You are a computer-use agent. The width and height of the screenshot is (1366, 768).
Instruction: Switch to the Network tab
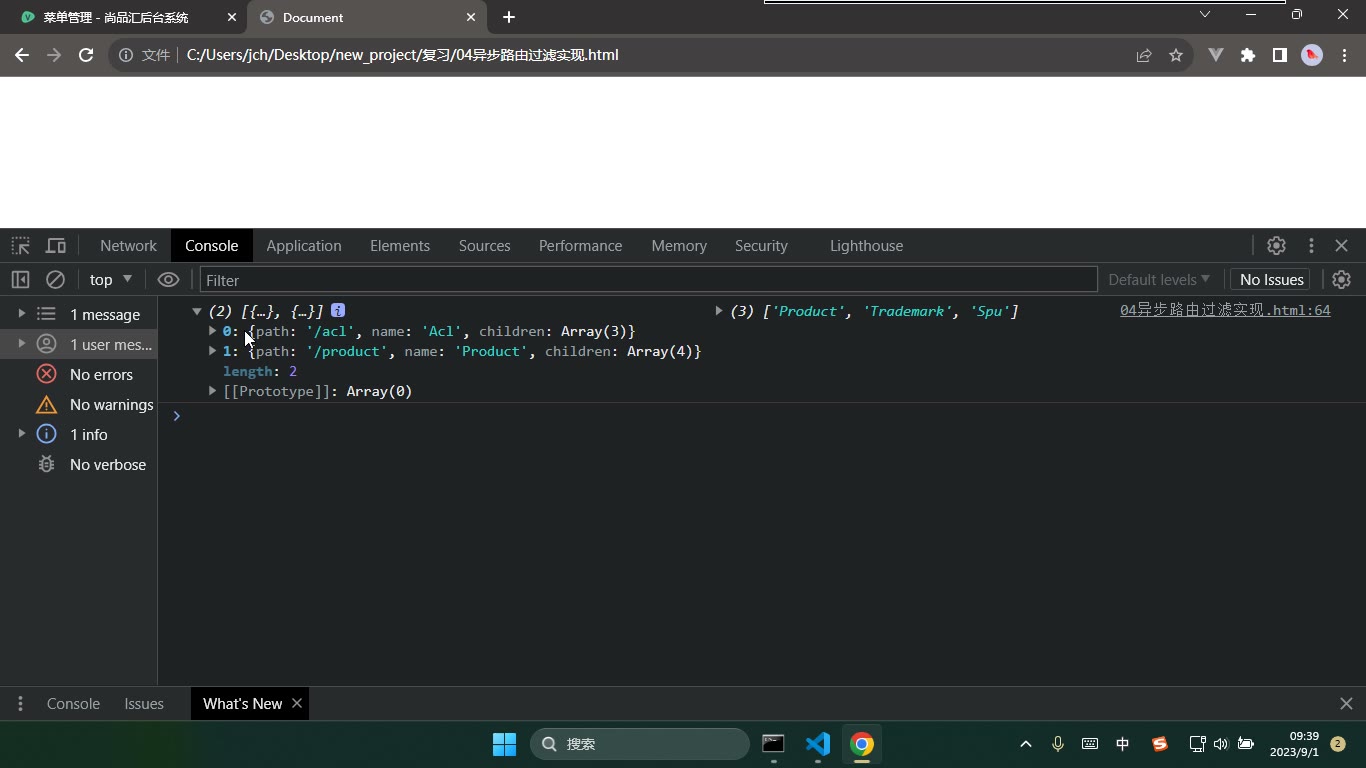click(x=128, y=246)
